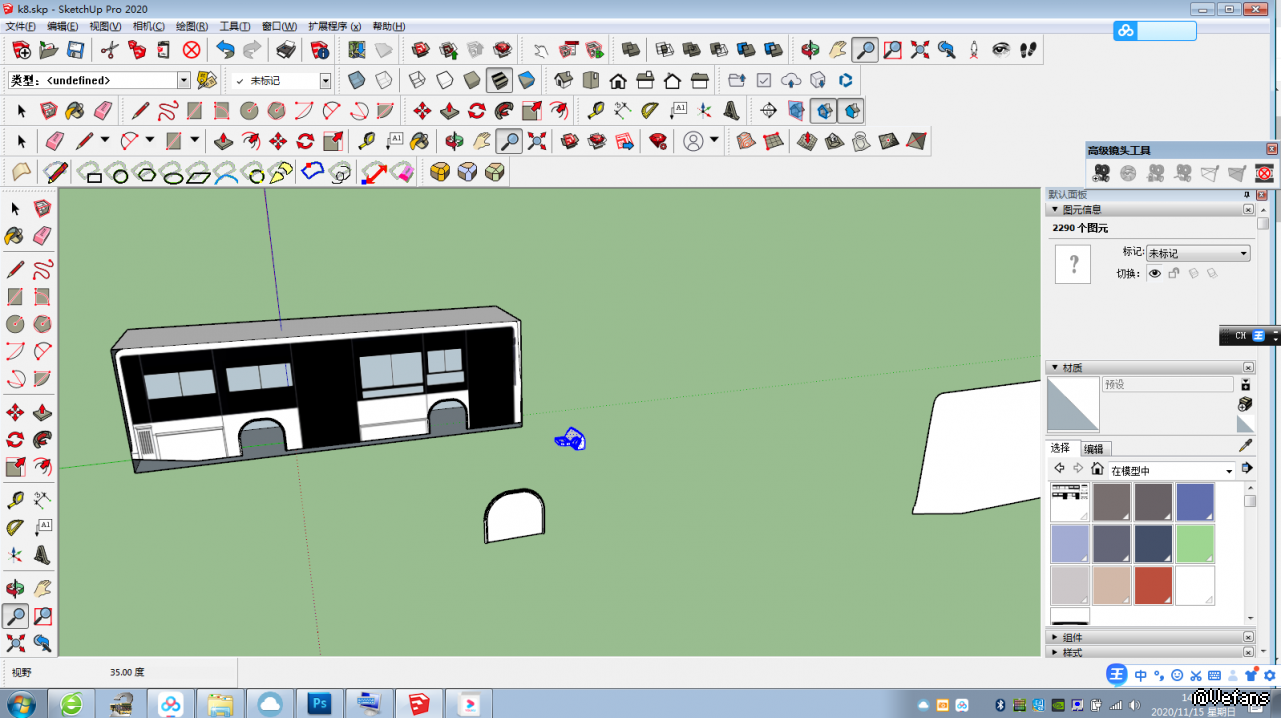1281x718 pixels.
Task: Click the Zoom Extents icon in left toolbar
Action: click(15, 643)
